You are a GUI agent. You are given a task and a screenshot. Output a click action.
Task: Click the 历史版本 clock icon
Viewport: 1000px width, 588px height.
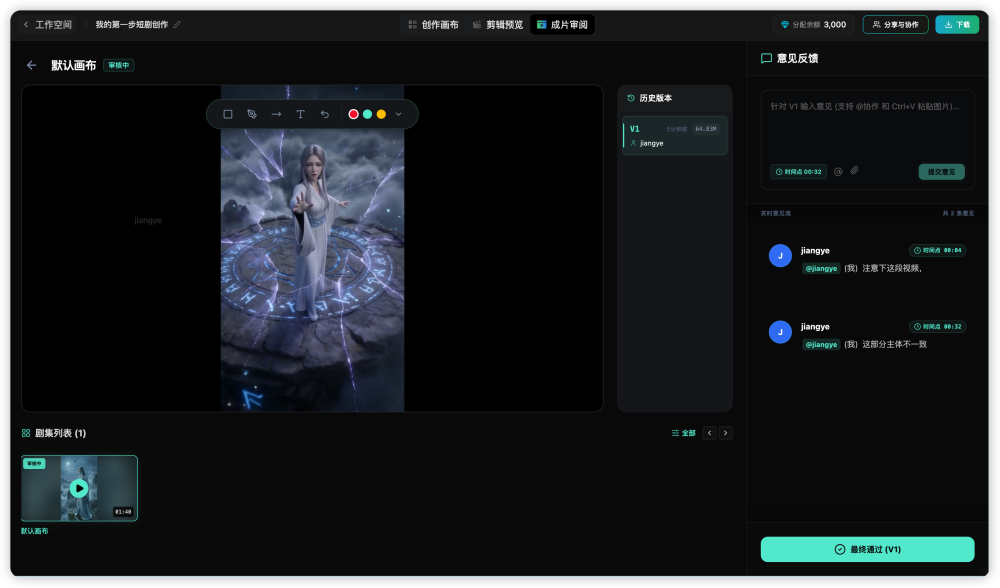[631, 98]
